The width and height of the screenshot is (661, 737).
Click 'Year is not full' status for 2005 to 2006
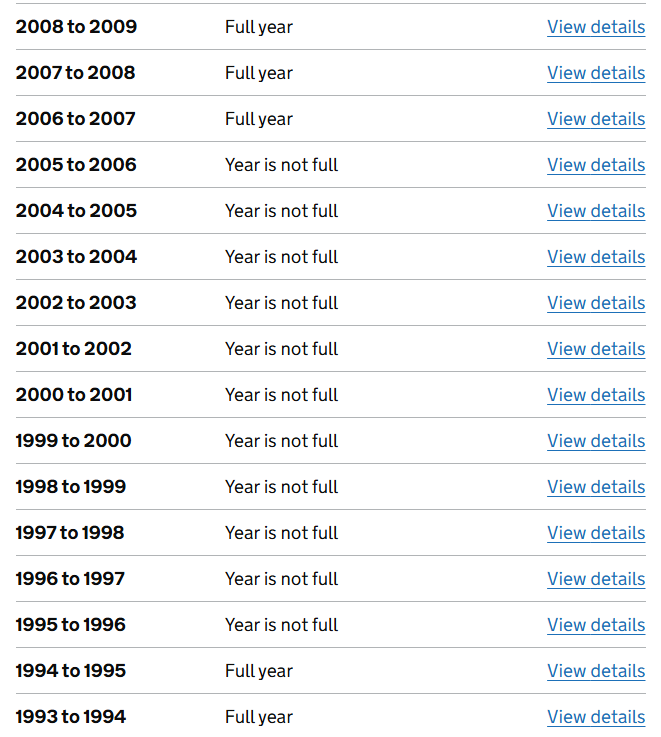click(282, 165)
